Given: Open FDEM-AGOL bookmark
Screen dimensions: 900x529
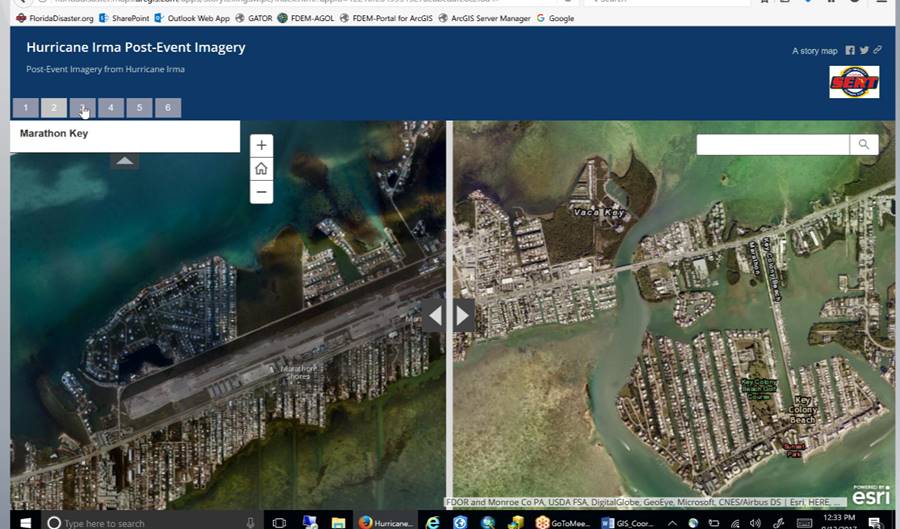Looking at the screenshot, I should point(306,18).
